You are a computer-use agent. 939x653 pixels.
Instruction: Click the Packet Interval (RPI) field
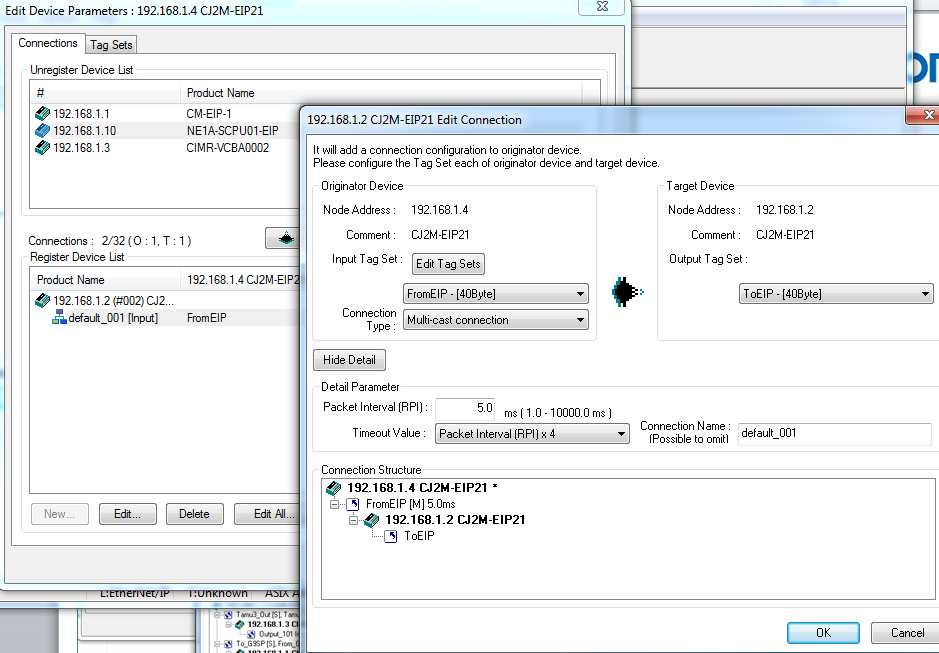[465, 409]
